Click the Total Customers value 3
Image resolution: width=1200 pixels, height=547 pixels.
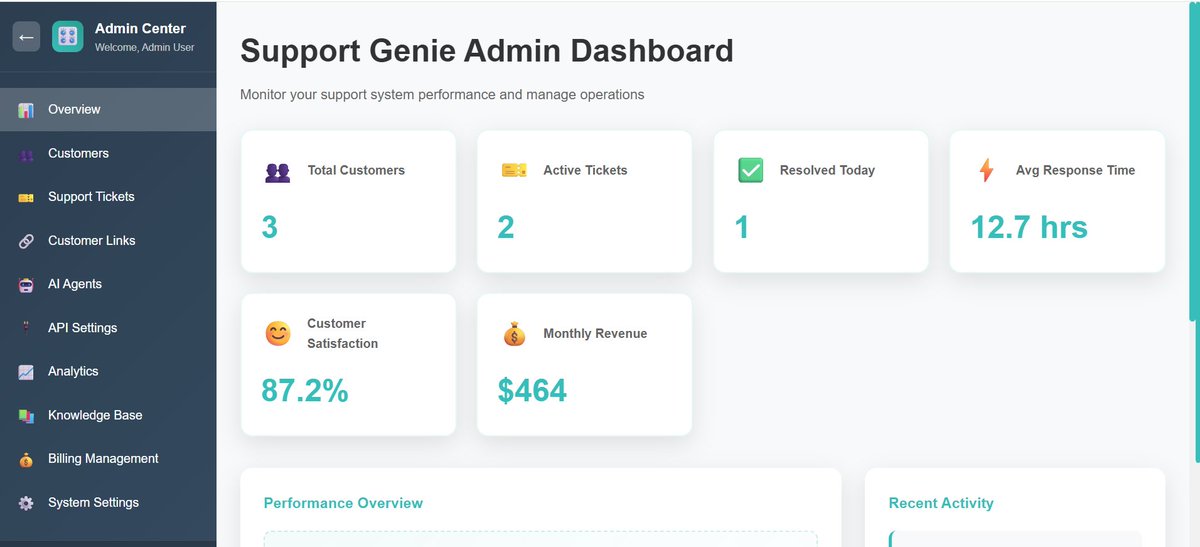click(x=270, y=227)
